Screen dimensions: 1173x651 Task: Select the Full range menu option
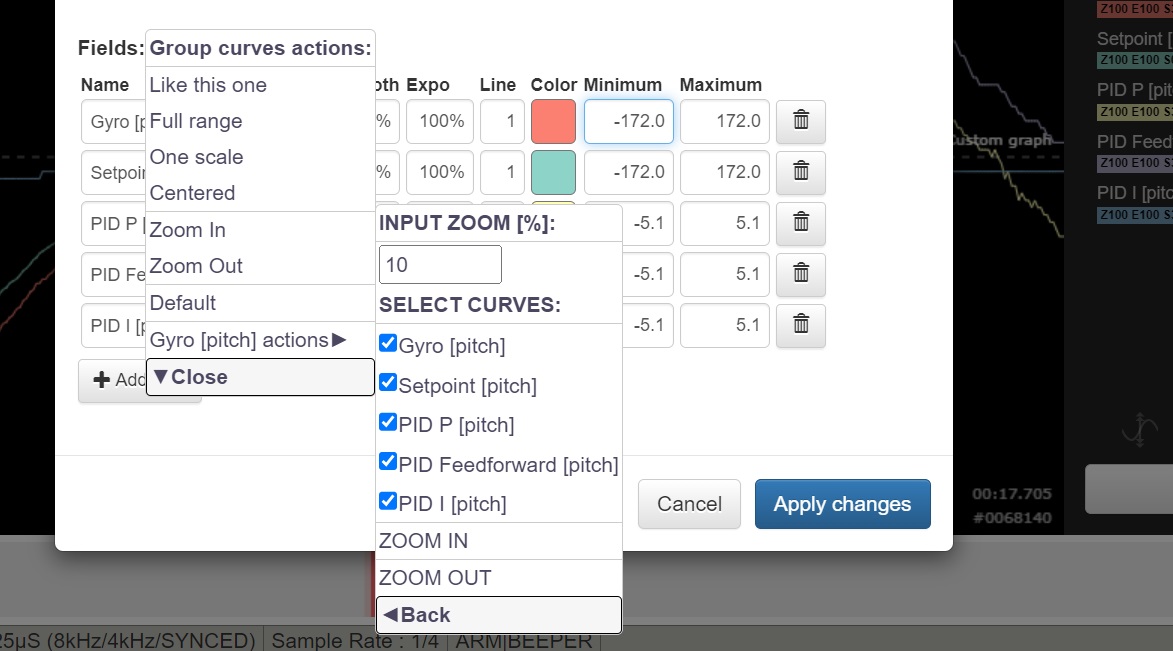coord(196,121)
